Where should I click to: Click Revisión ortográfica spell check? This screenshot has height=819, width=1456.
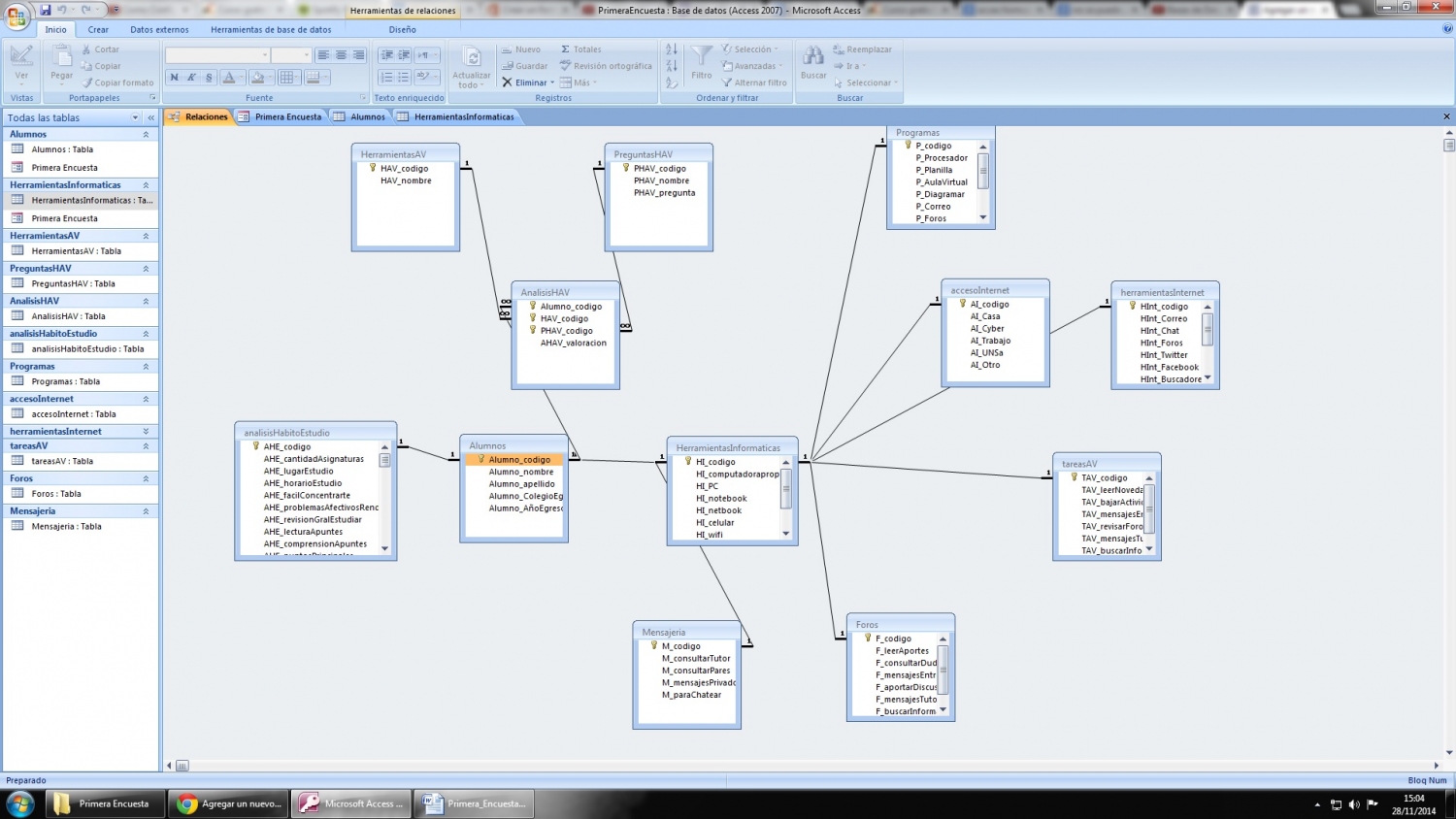(606, 66)
